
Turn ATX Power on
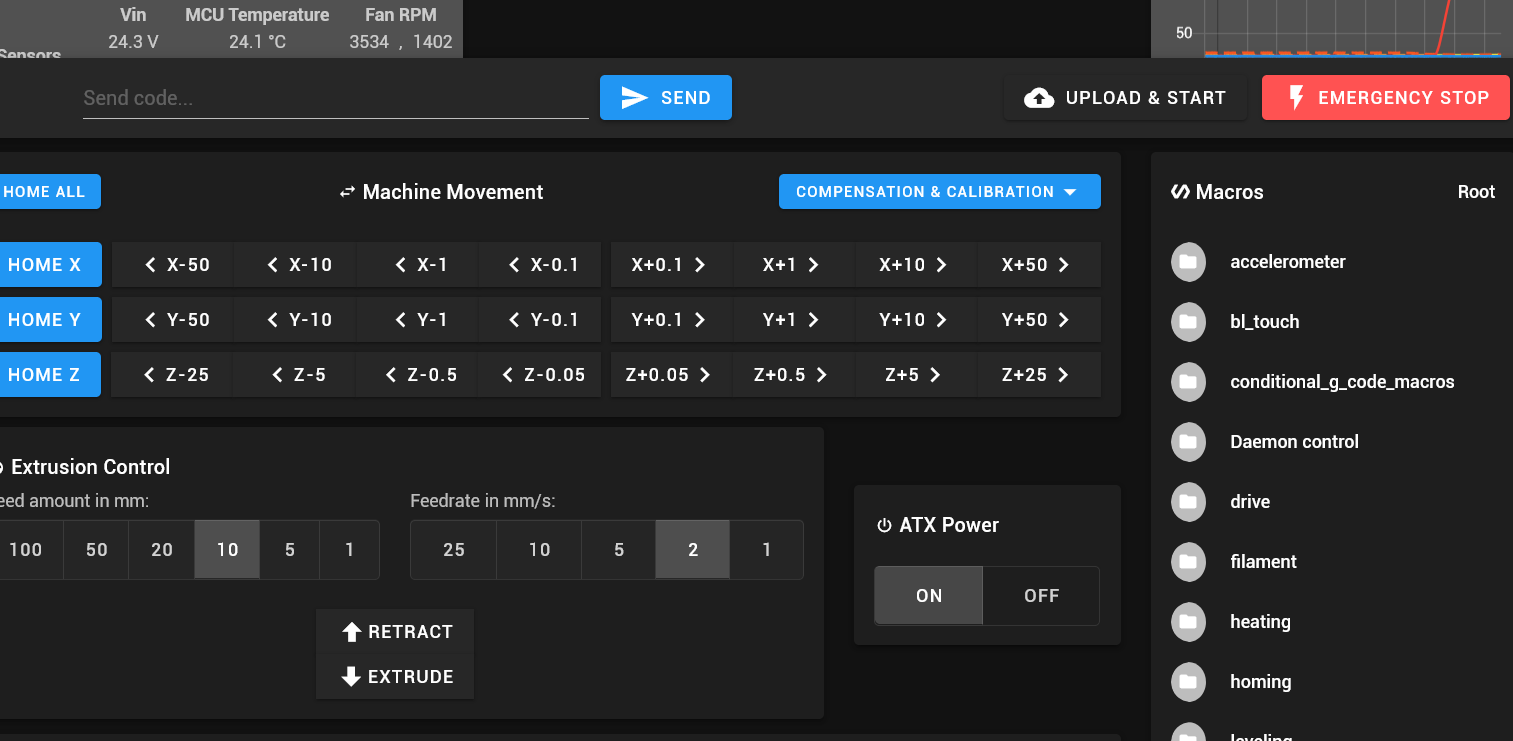[x=929, y=596]
